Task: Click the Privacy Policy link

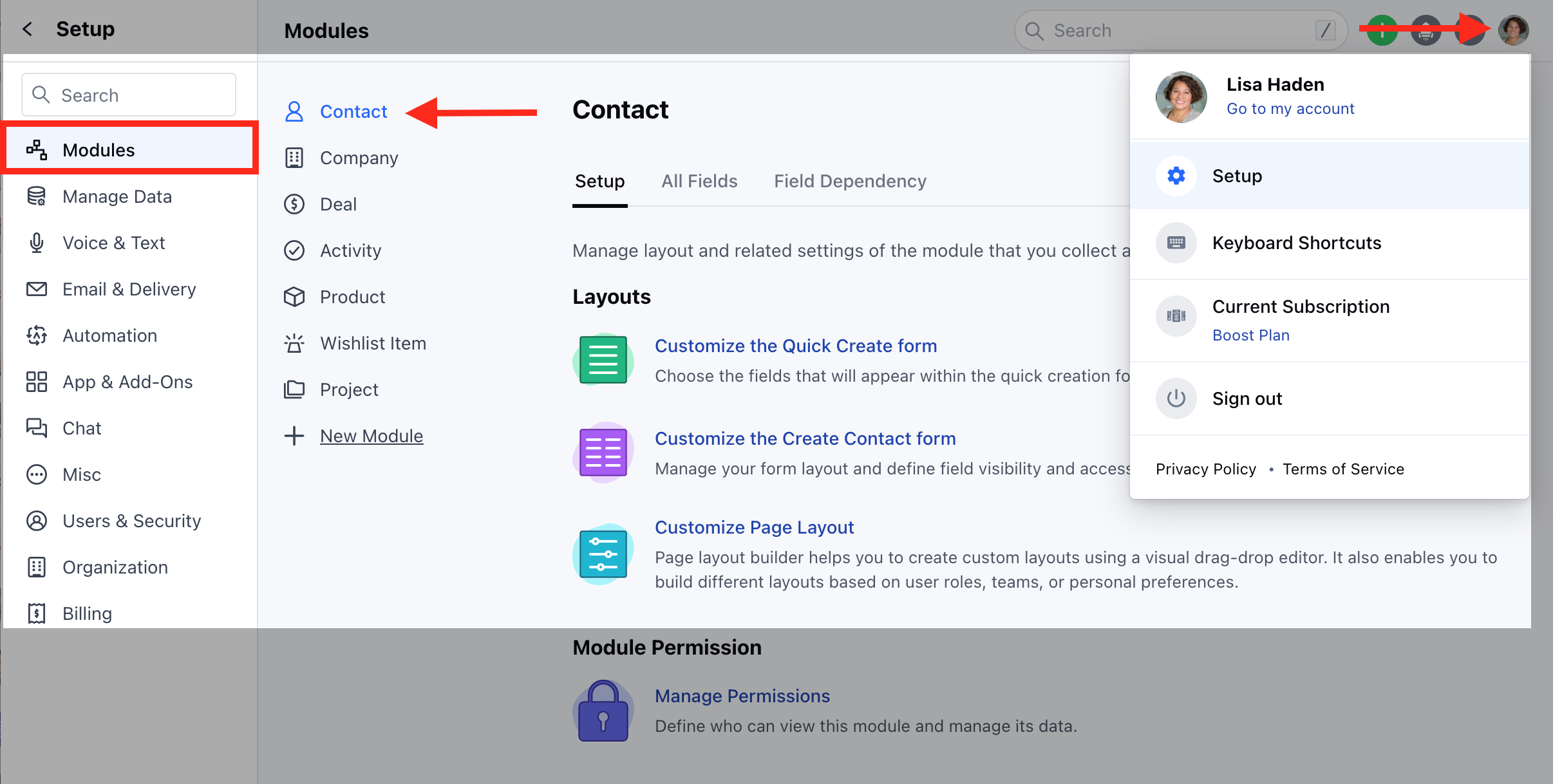Action: [1205, 469]
